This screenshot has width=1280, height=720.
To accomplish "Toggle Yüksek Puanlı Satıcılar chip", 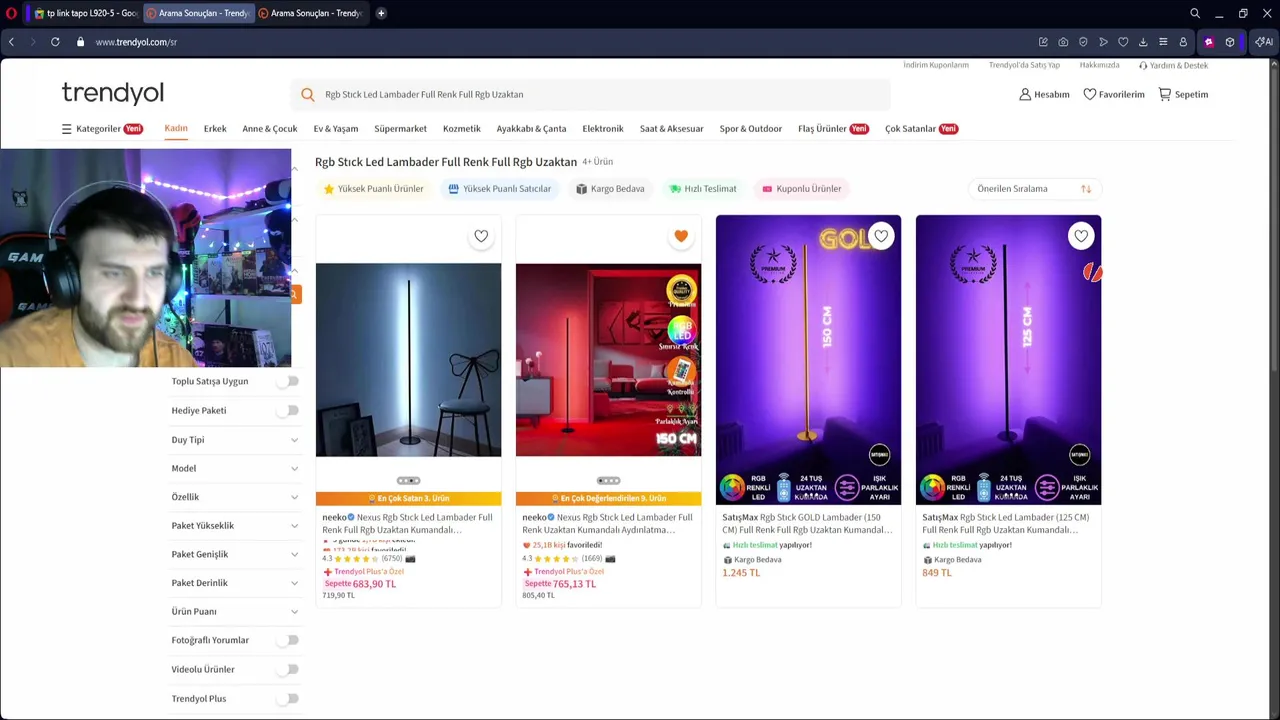I will [x=499, y=188].
